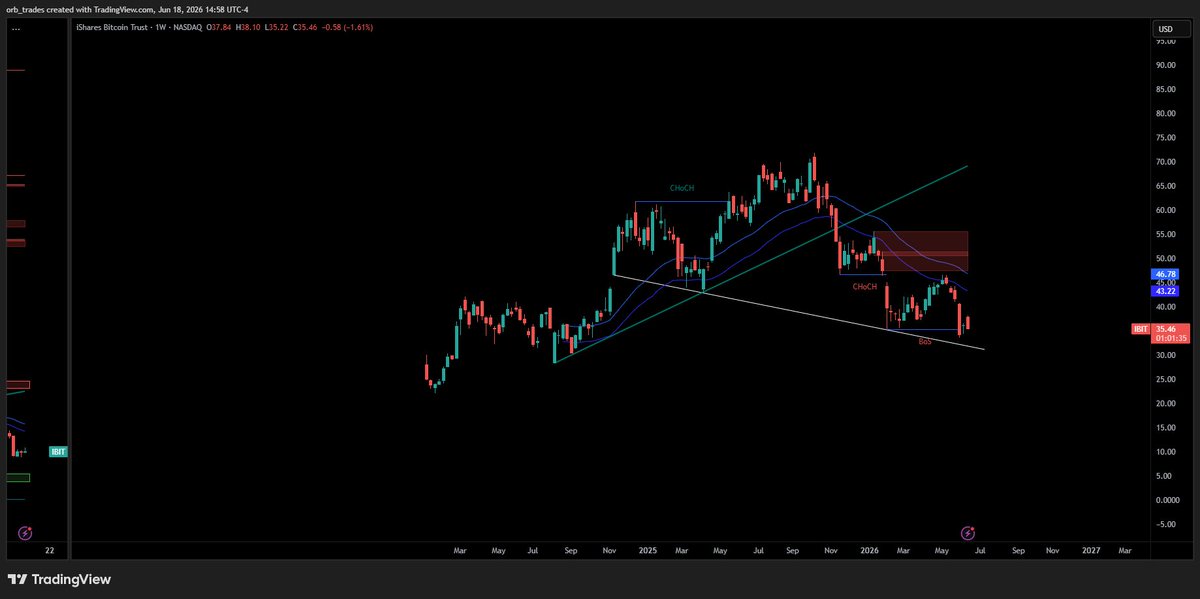Click the 65.00 price scale label
Screen dimensions: 1200x599
point(1164,186)
